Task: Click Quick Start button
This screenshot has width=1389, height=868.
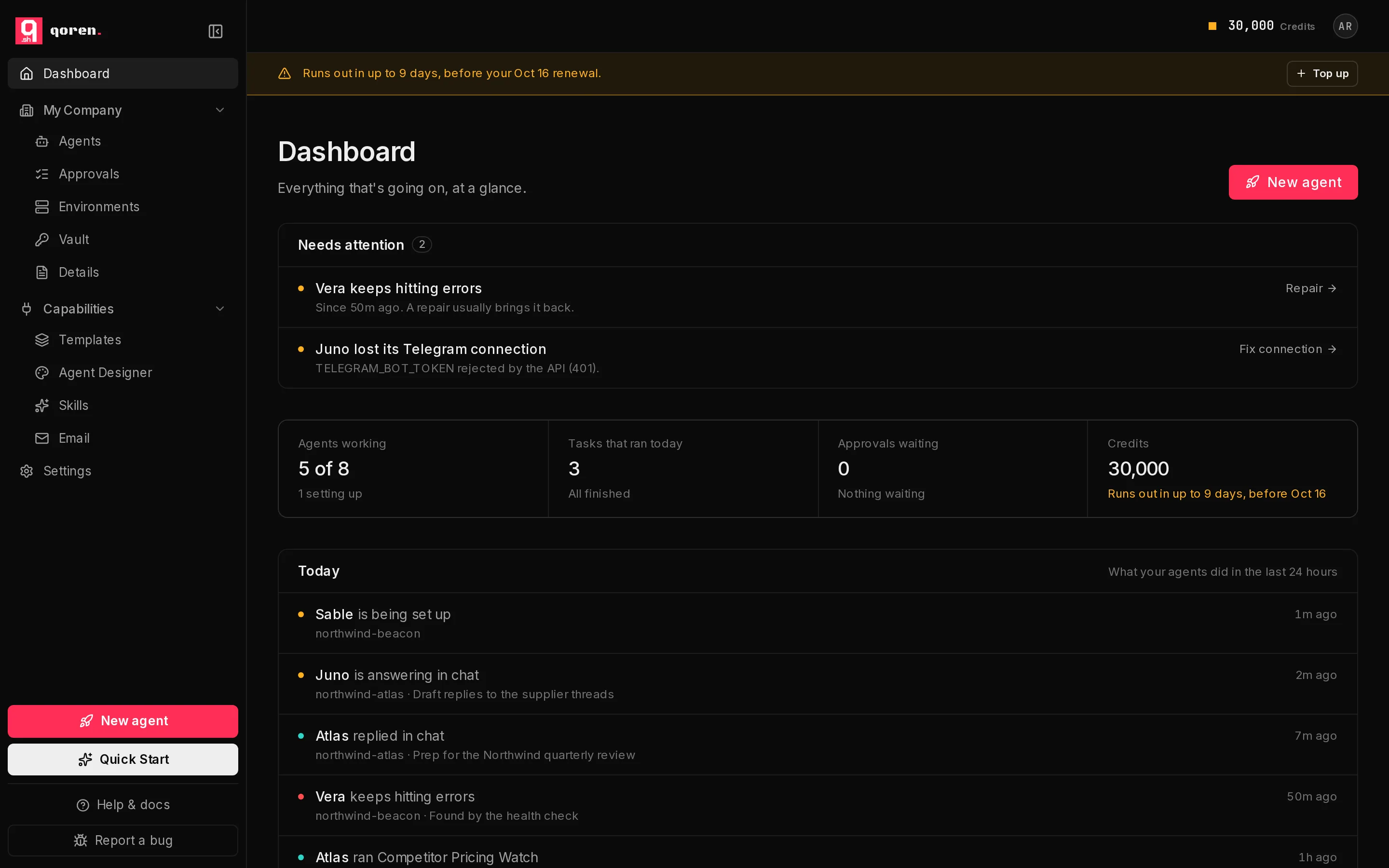Action: (x=123, y=759)
